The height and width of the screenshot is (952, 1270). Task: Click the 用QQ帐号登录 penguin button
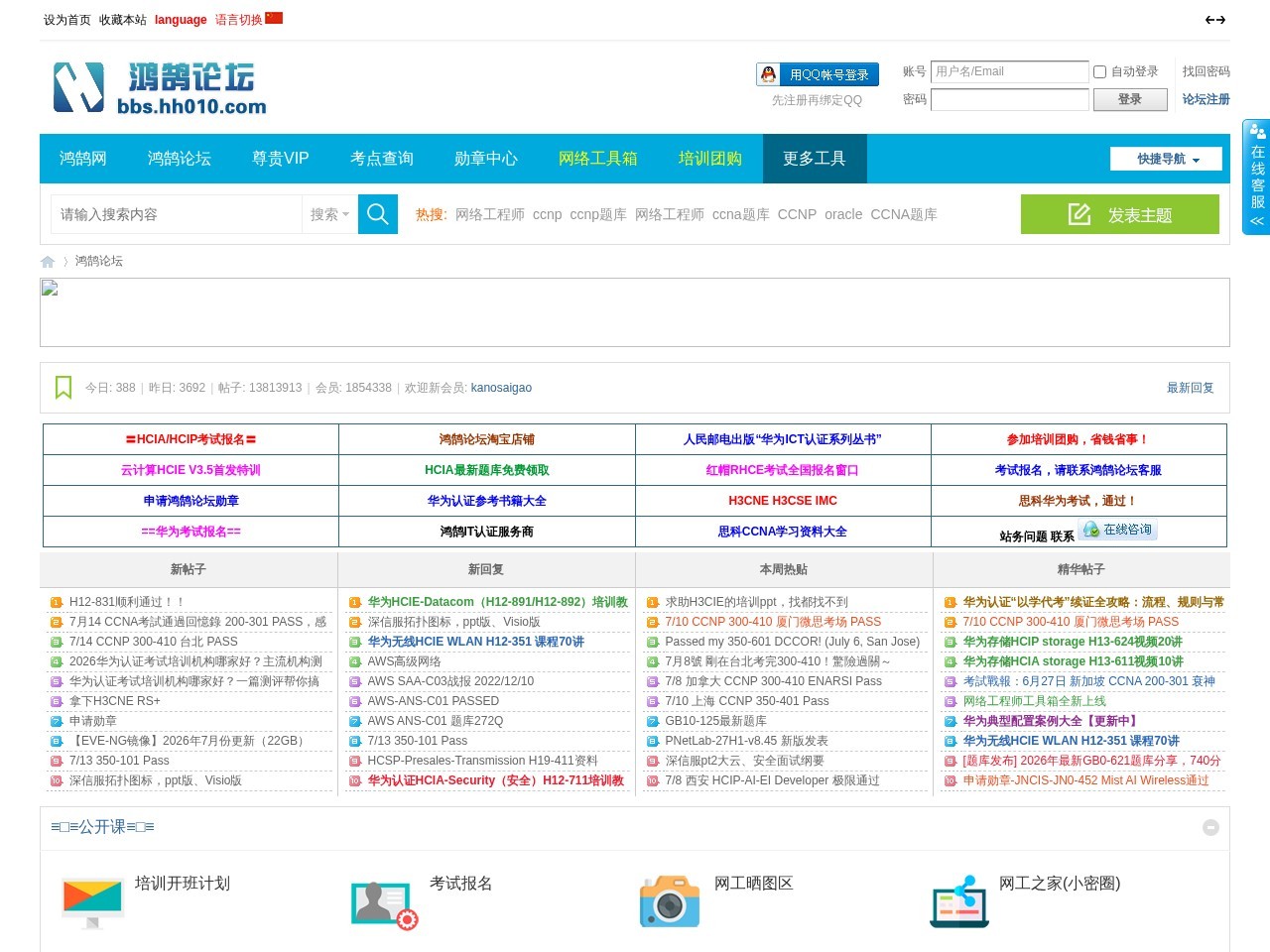[x=818, y=74]
